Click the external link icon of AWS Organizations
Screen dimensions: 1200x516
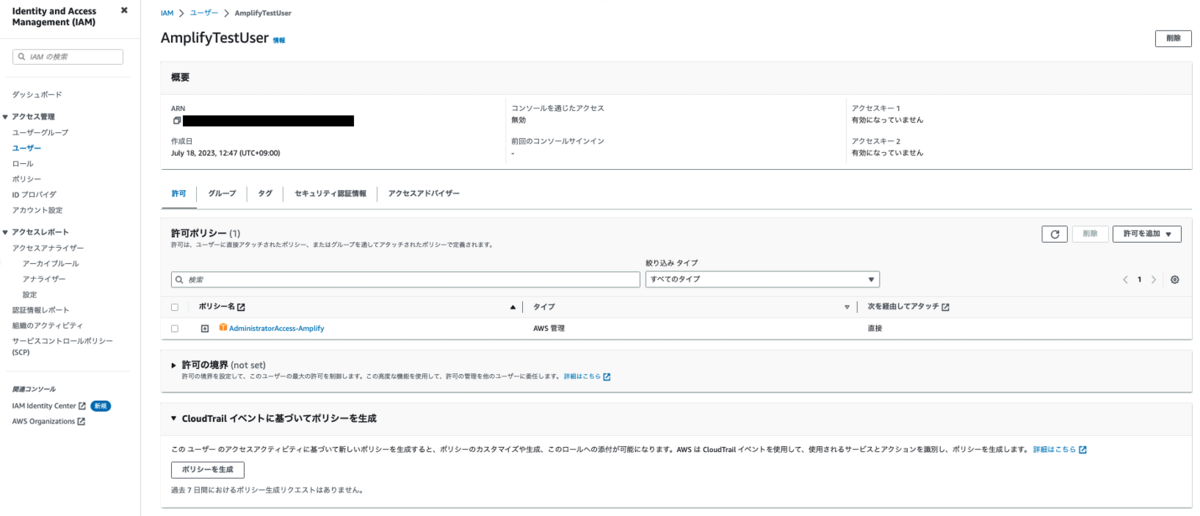click(x=81, y=421)
